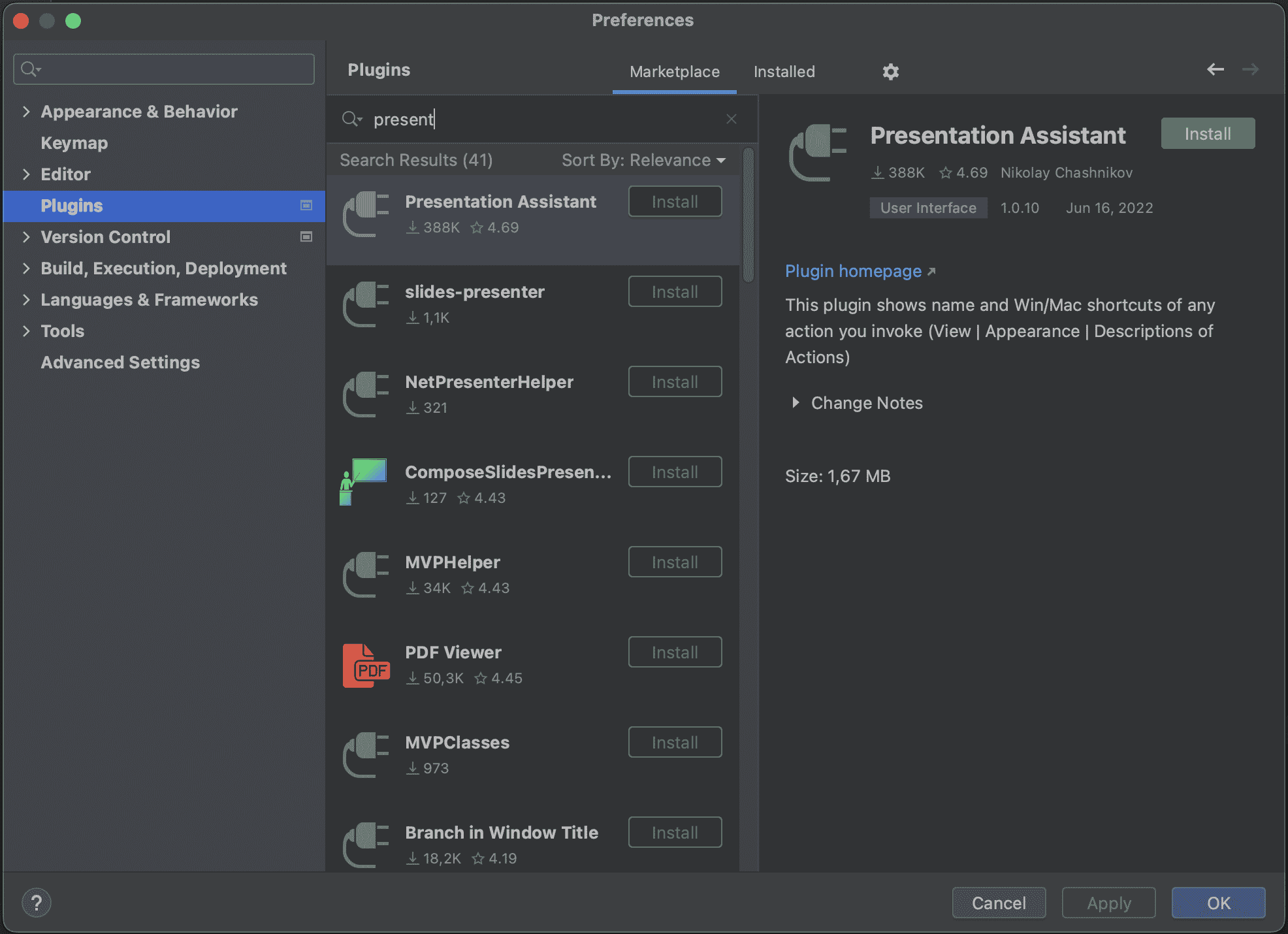Screen dimensions: 1288x934
Task: Click the help question mark icon
Action: click(37, 903)
